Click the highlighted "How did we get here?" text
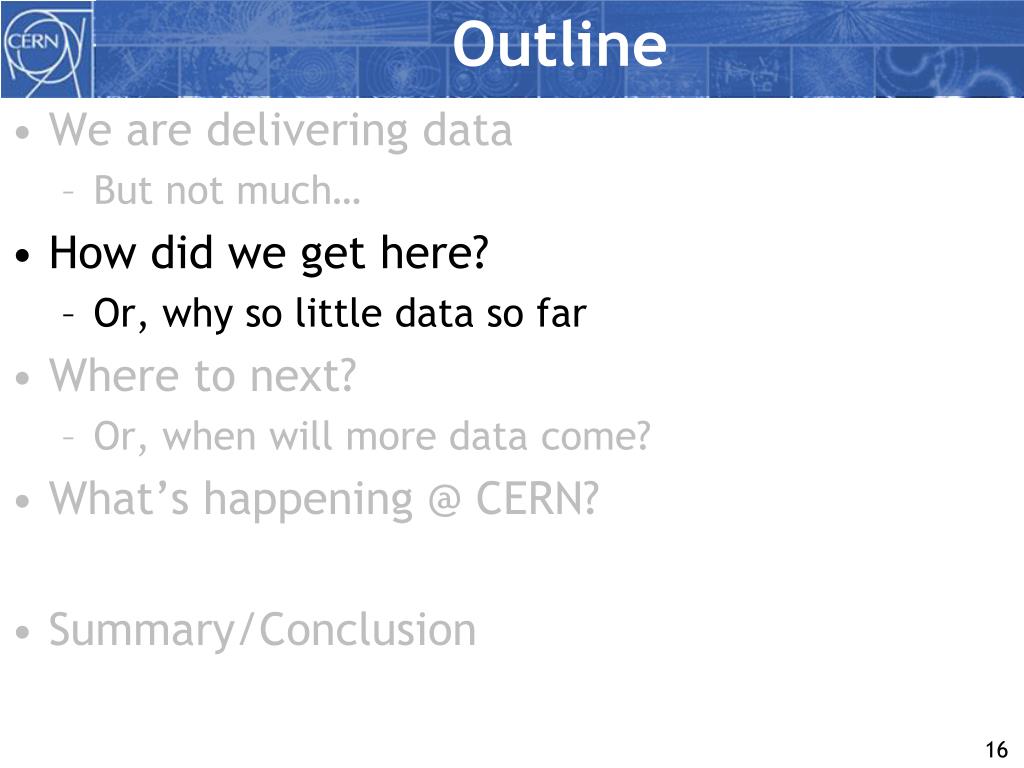 [269, 253]
